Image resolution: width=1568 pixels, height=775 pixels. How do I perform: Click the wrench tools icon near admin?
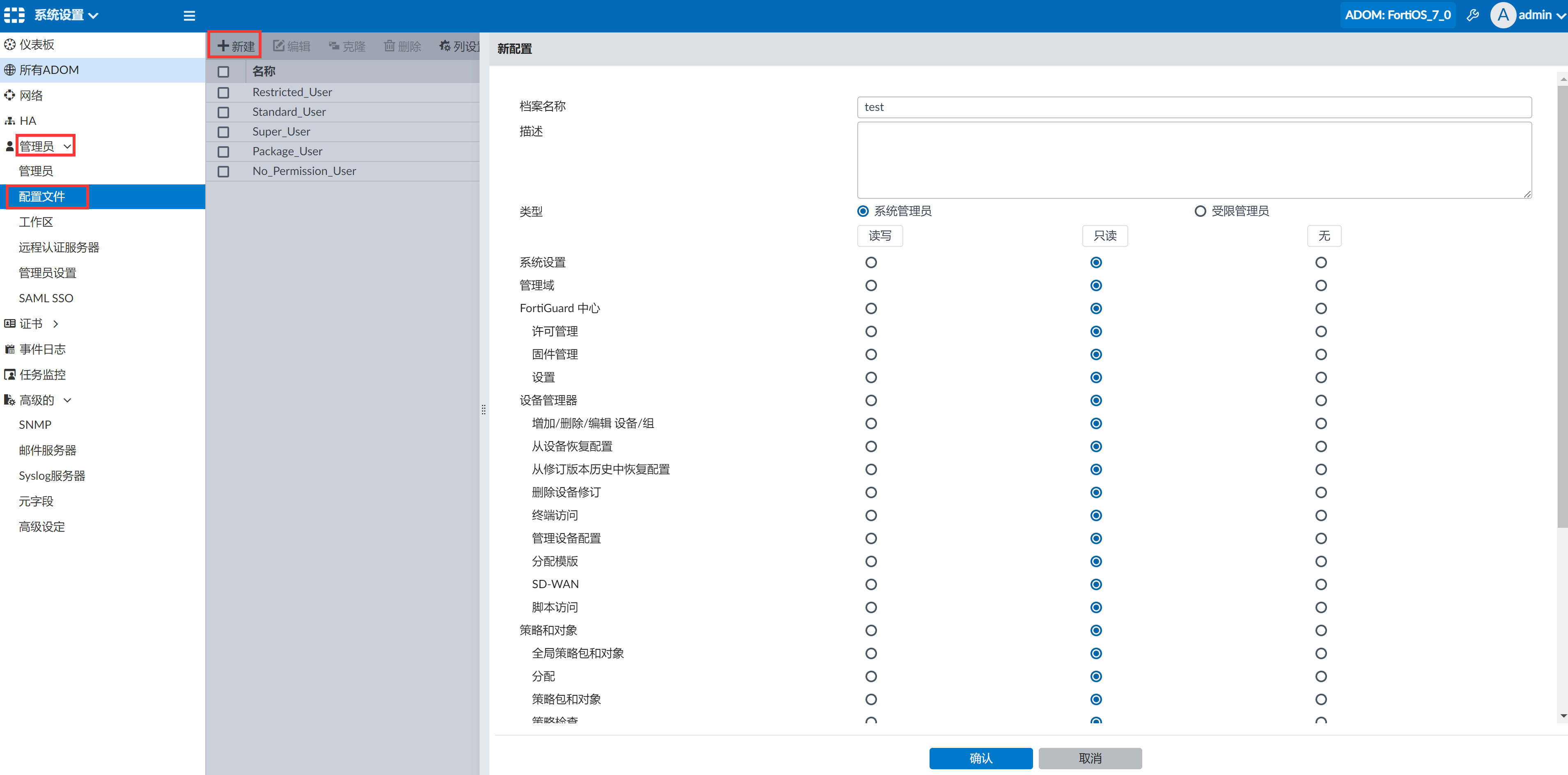[1473, 15]
